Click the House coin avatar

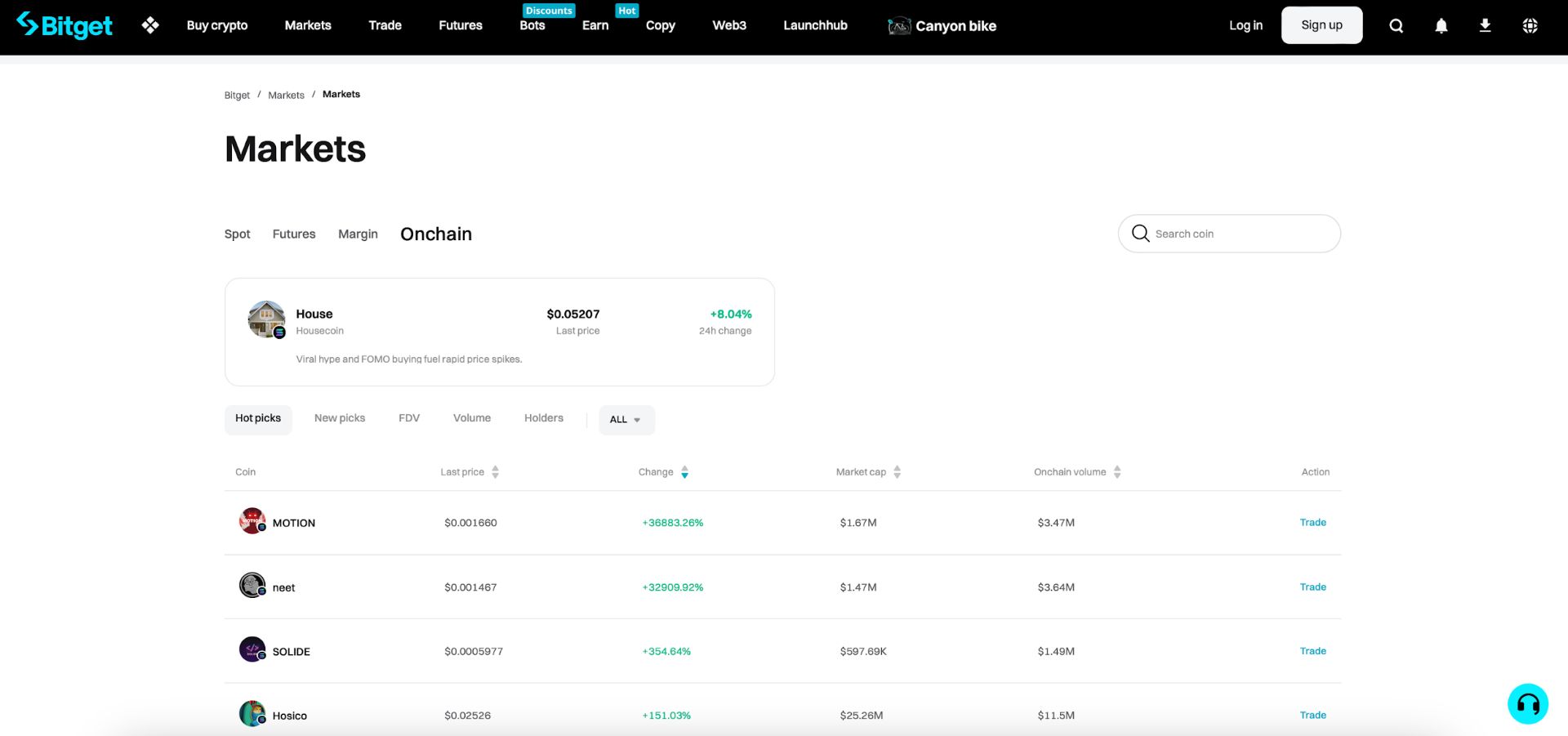[267, 319]
